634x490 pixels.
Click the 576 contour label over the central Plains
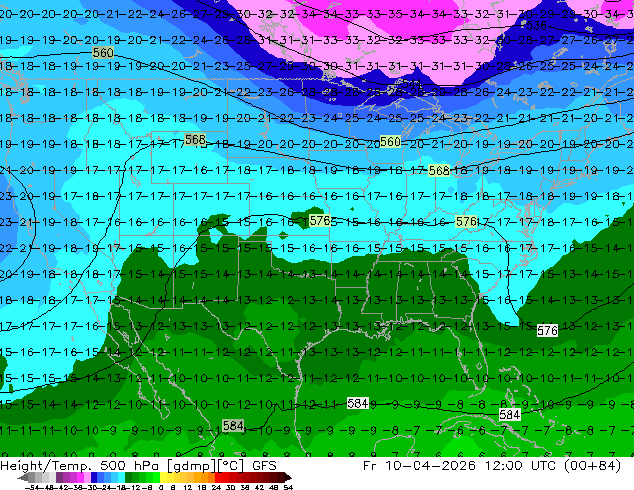point(320,221)
